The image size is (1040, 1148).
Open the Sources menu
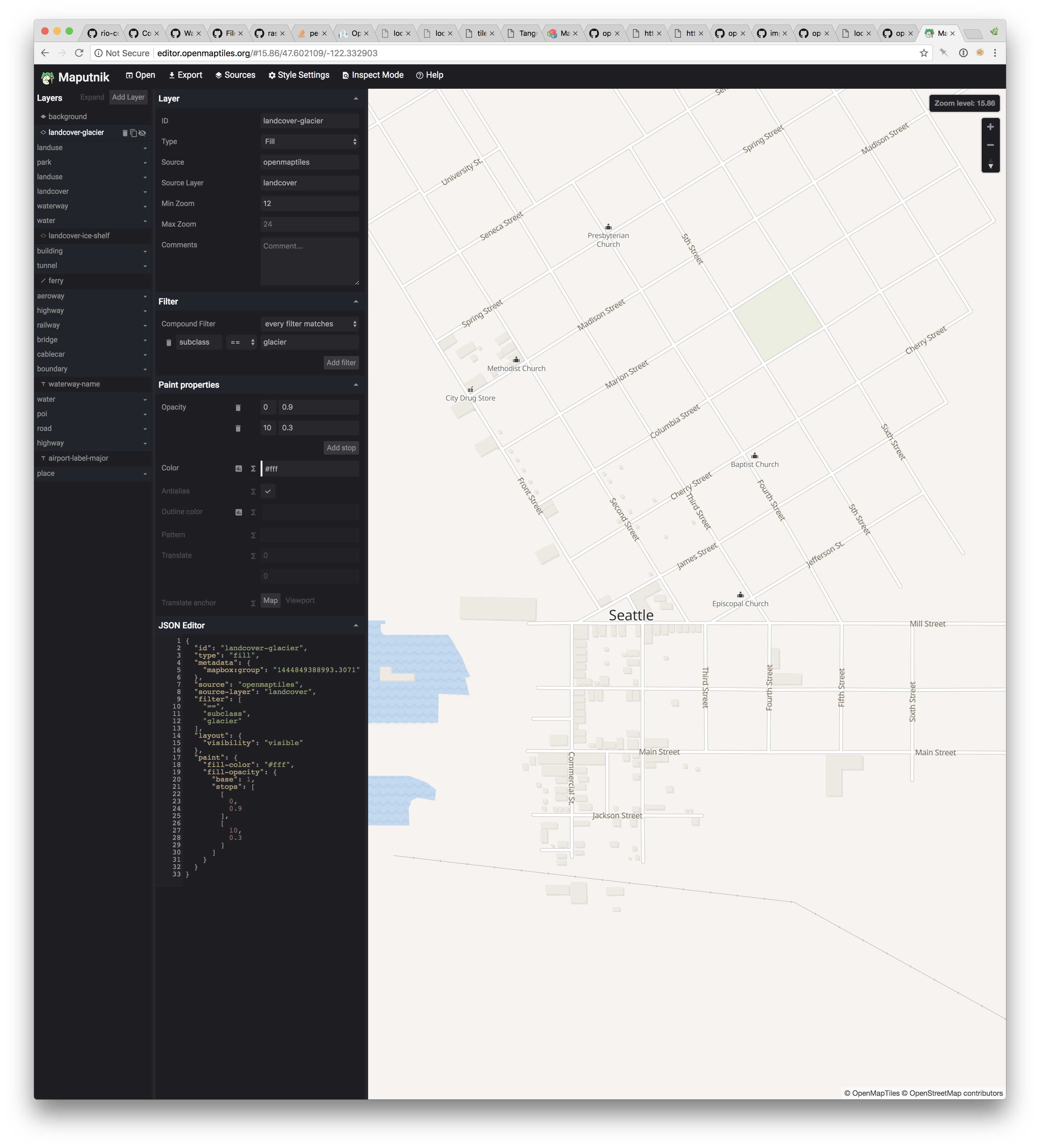coord(235,74)
